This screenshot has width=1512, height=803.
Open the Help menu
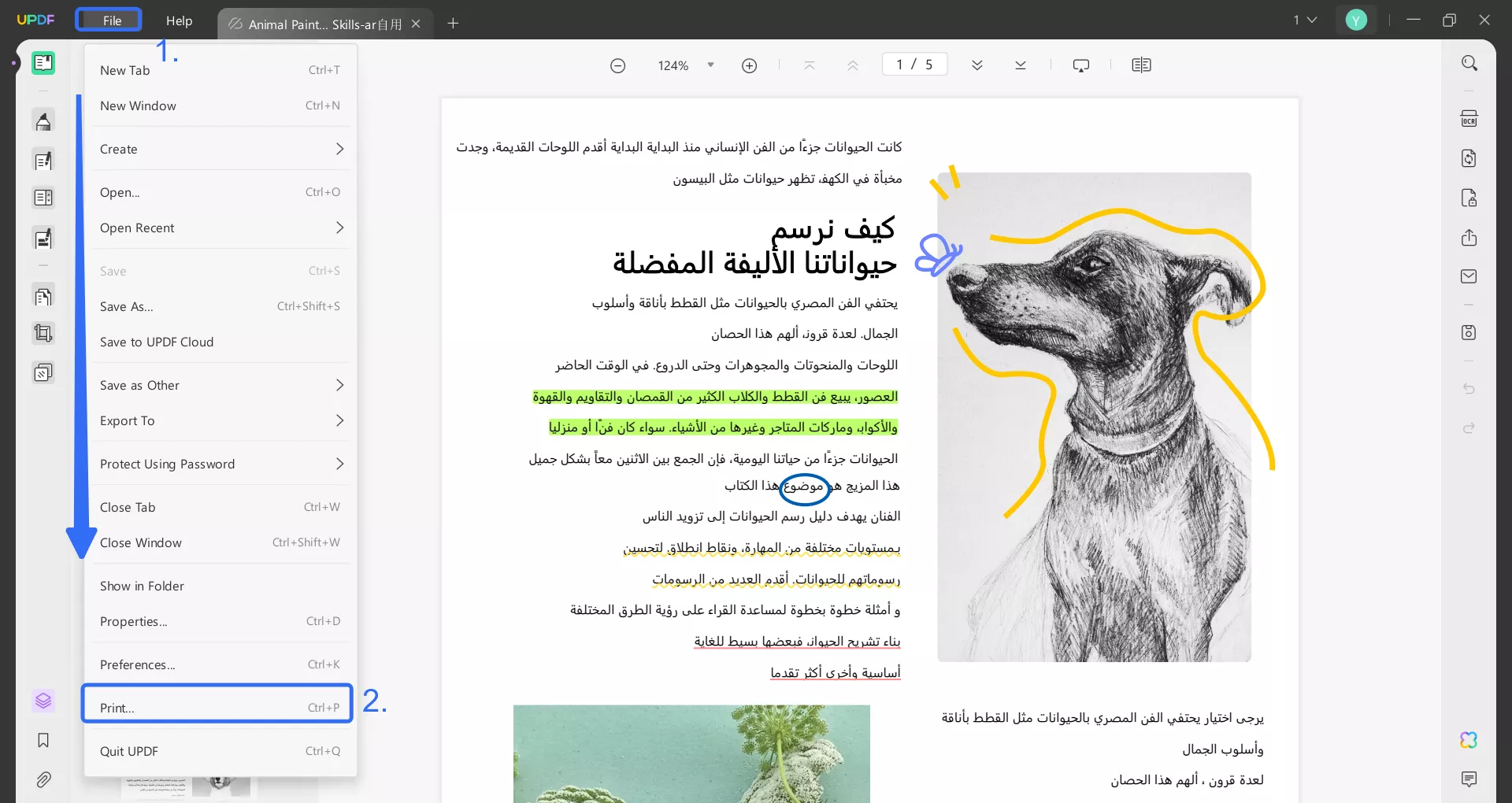click(x=180, y=20)
